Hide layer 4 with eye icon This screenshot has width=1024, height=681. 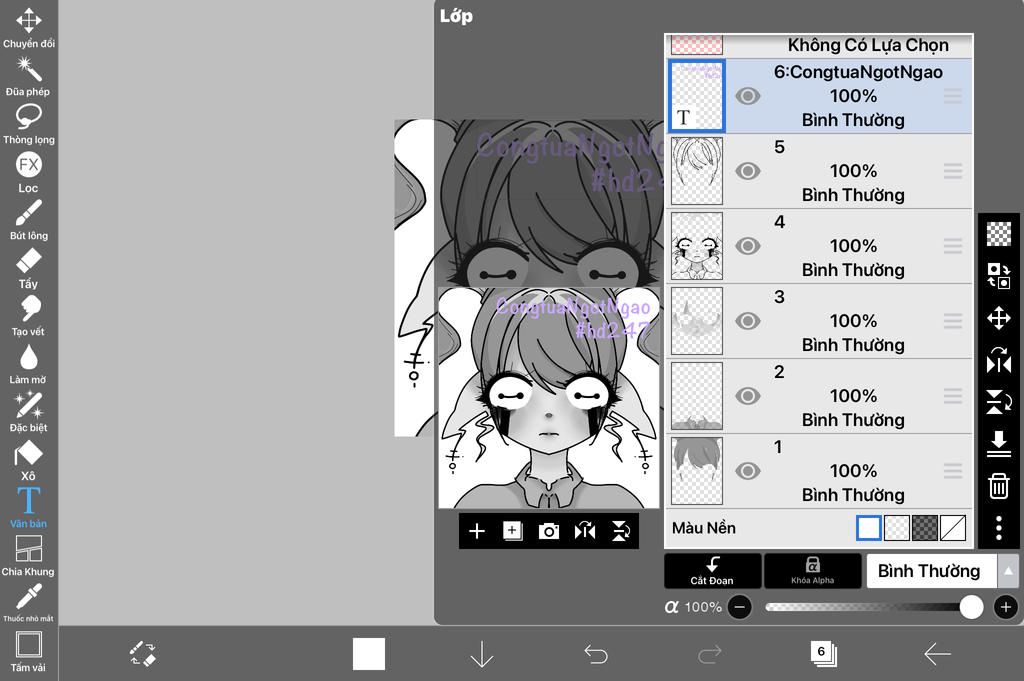click(748, 246)
